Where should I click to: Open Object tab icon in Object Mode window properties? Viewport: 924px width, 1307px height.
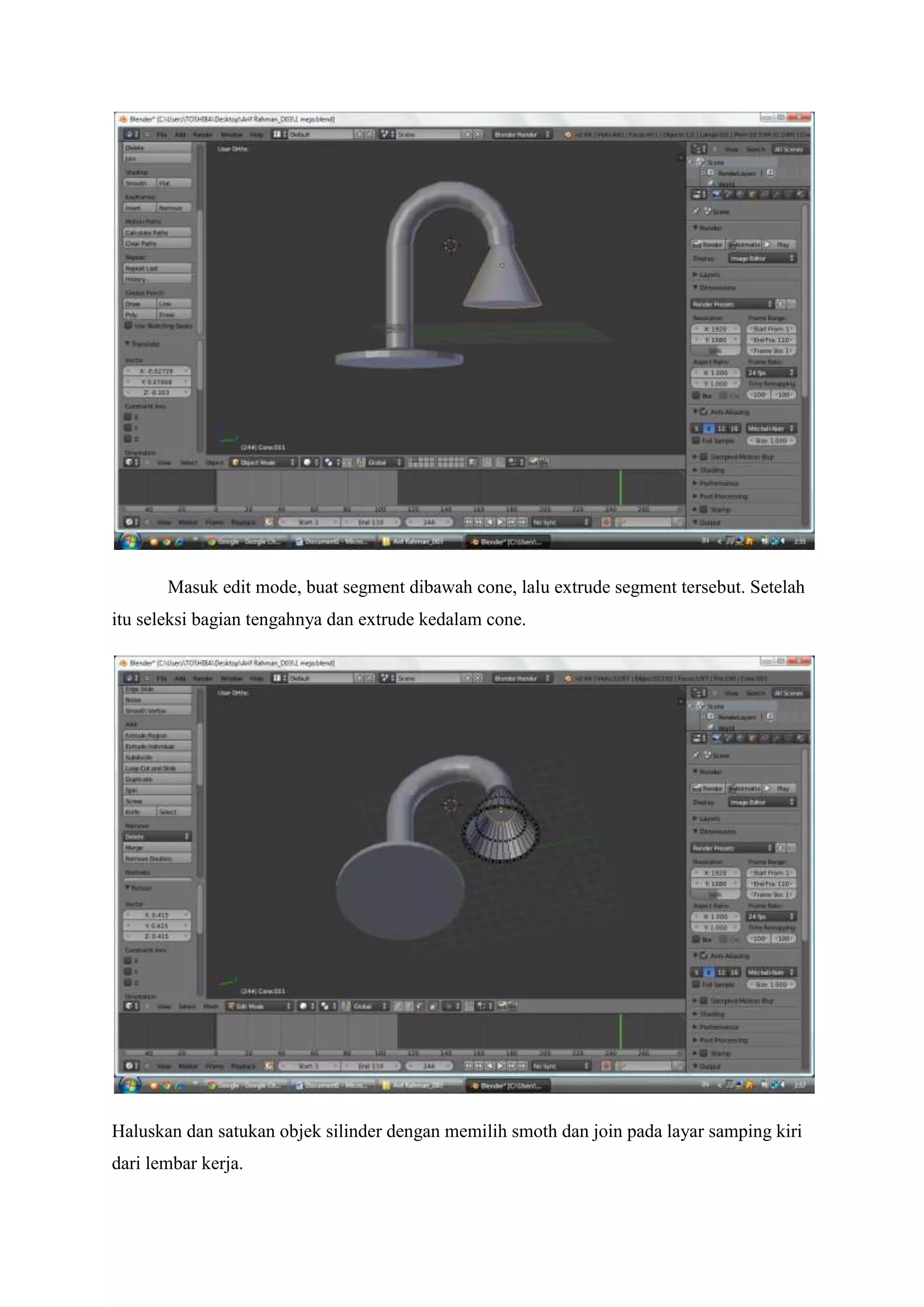coord(752,194)
